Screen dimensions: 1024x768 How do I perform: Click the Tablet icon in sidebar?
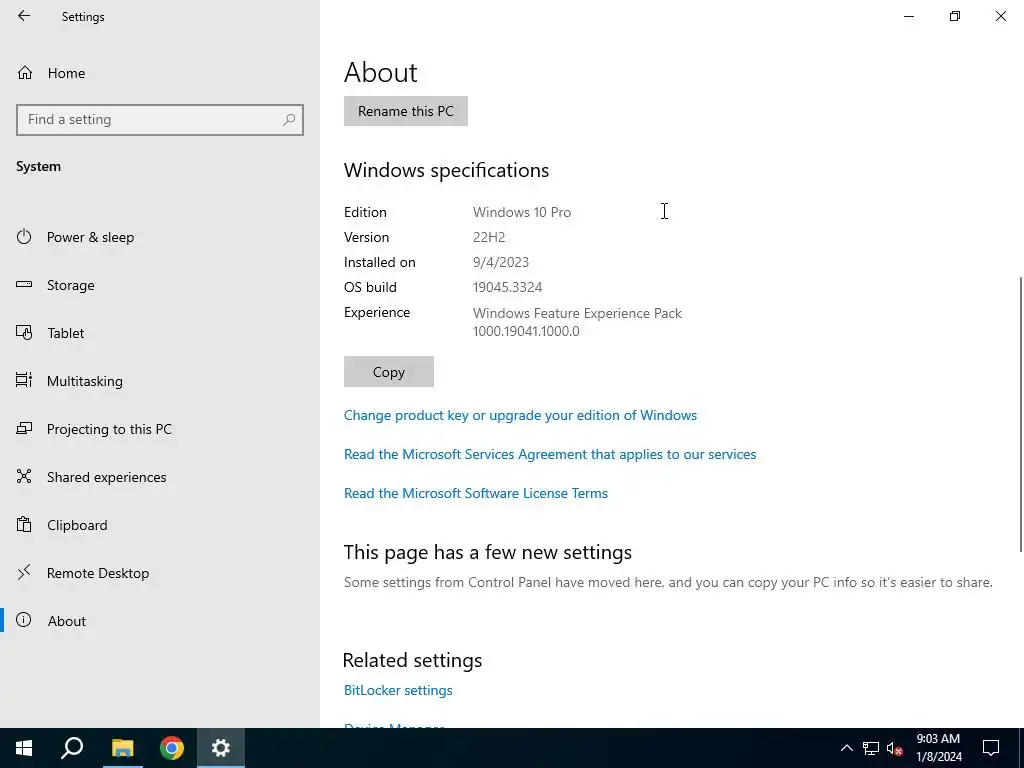(x=24, y=332)
